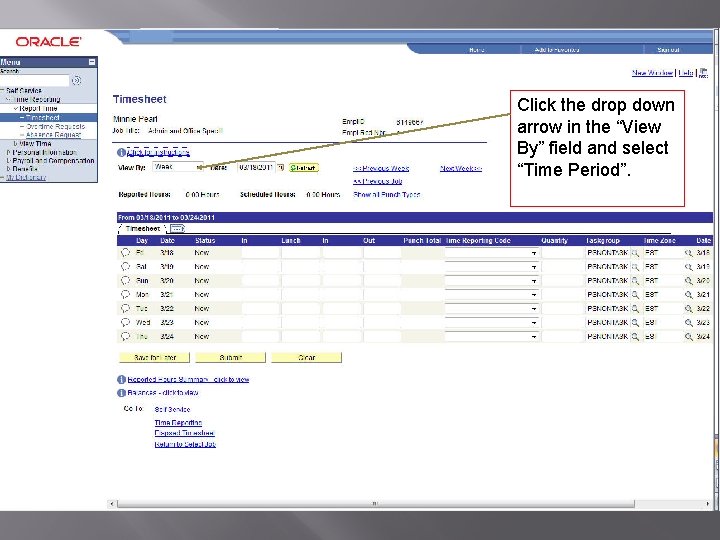720x540 pixels.
Task: Open Time Reporting Code dropdown for Fri 3/18
Action: coord(492,253)
